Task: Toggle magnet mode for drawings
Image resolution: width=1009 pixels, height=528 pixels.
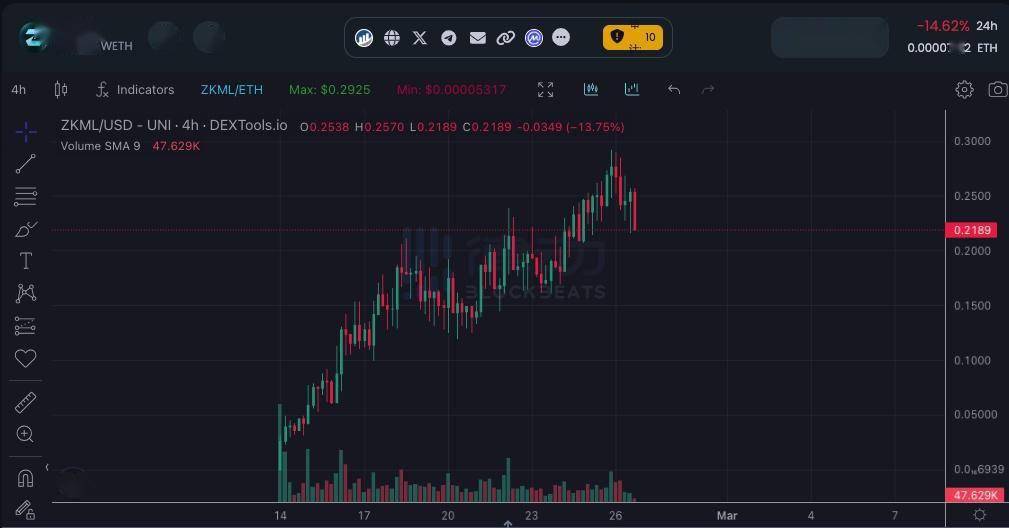Action: coord(26,477)
